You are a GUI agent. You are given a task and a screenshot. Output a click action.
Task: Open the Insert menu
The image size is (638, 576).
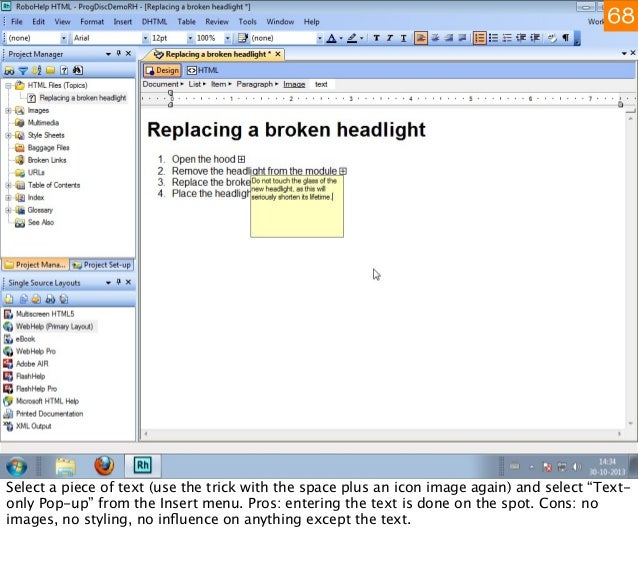click(x=122, y=22)
